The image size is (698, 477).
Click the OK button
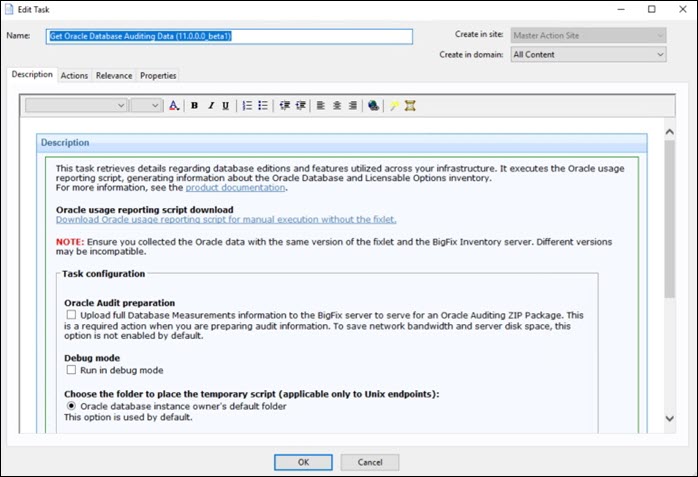click(303, 462)
